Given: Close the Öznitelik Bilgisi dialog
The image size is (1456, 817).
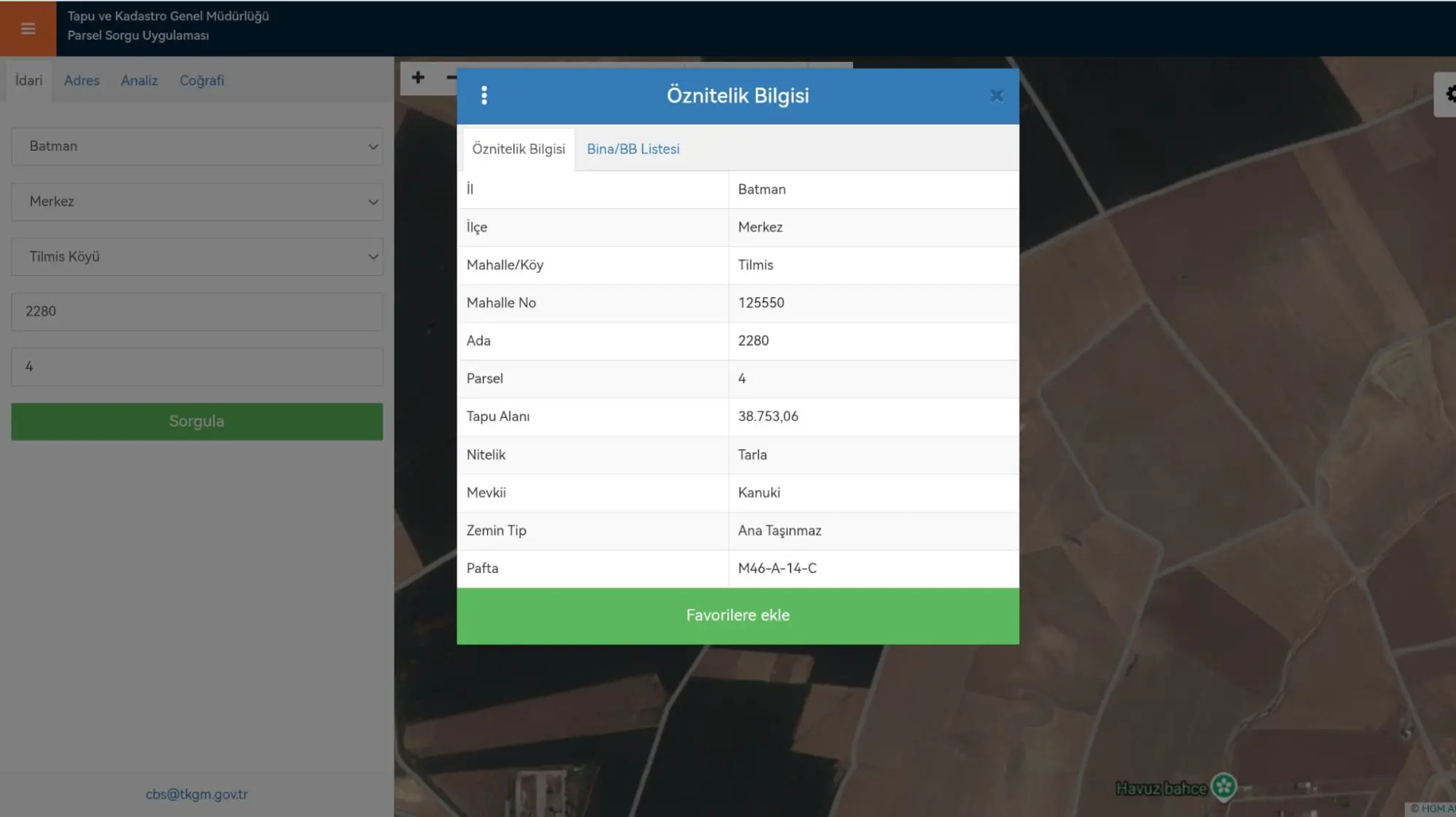Looking at the screenshot, I should 997,96.
